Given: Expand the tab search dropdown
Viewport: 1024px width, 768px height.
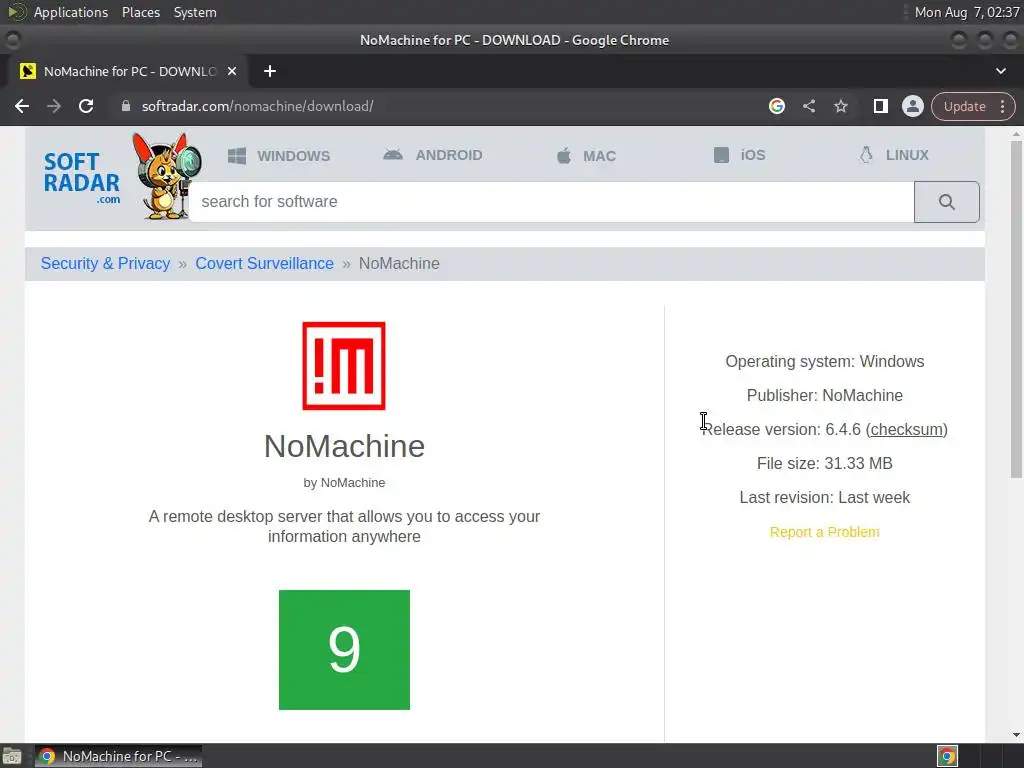Looking at the screenshot, I should point(1000,71).
